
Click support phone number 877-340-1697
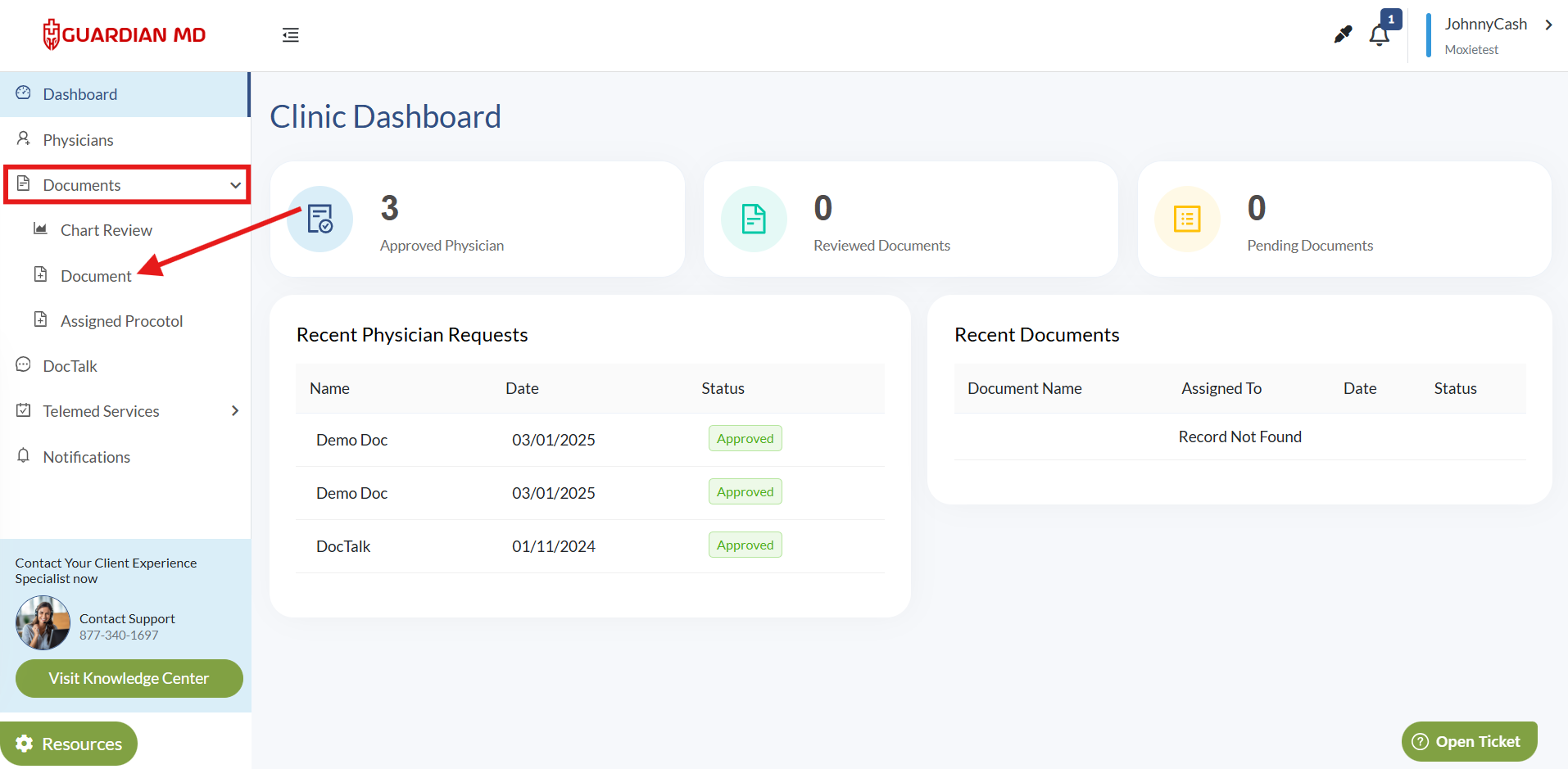pyautogui.click(x=119, y=636)
